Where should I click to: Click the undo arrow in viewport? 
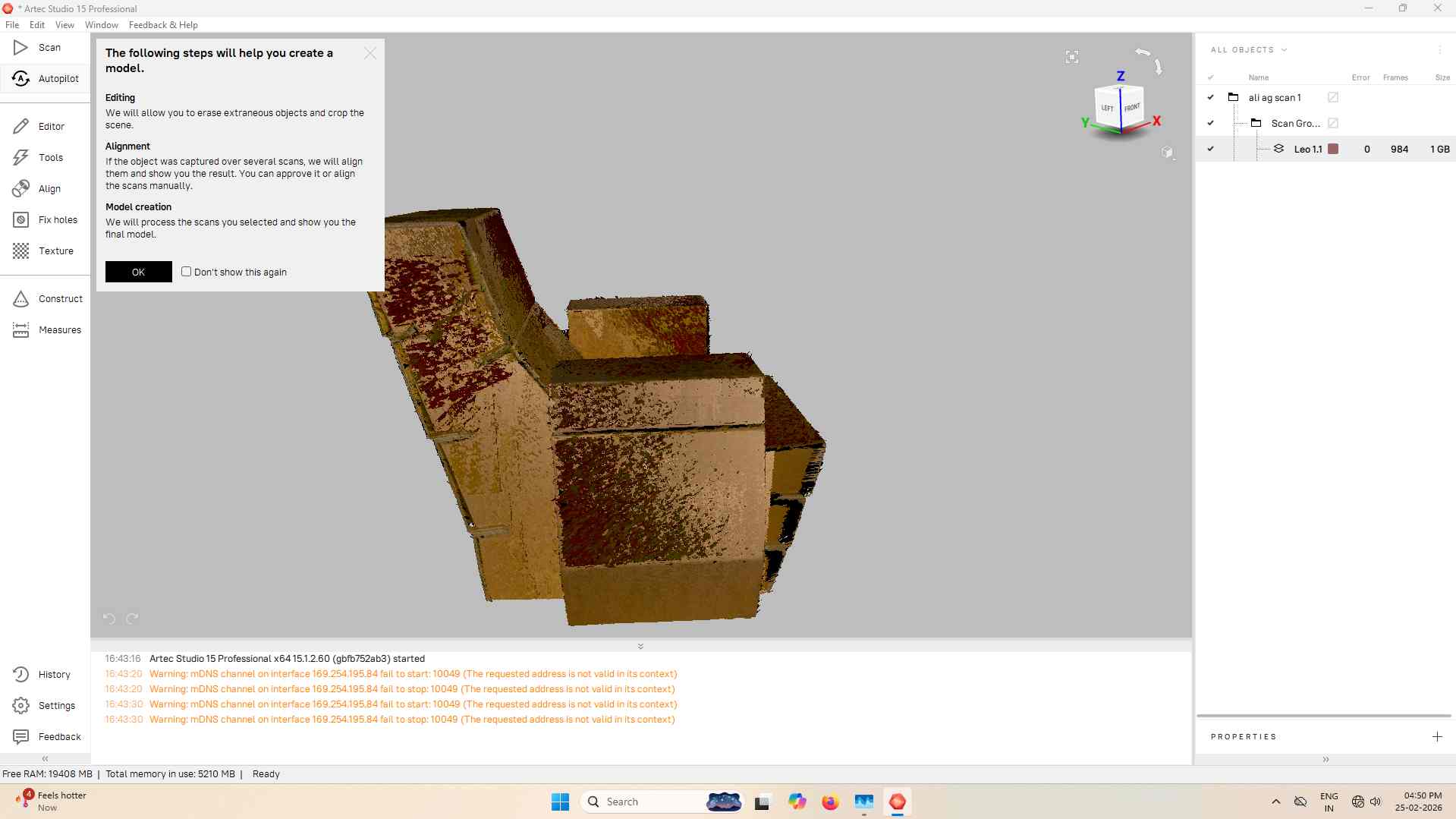(109, 619)
